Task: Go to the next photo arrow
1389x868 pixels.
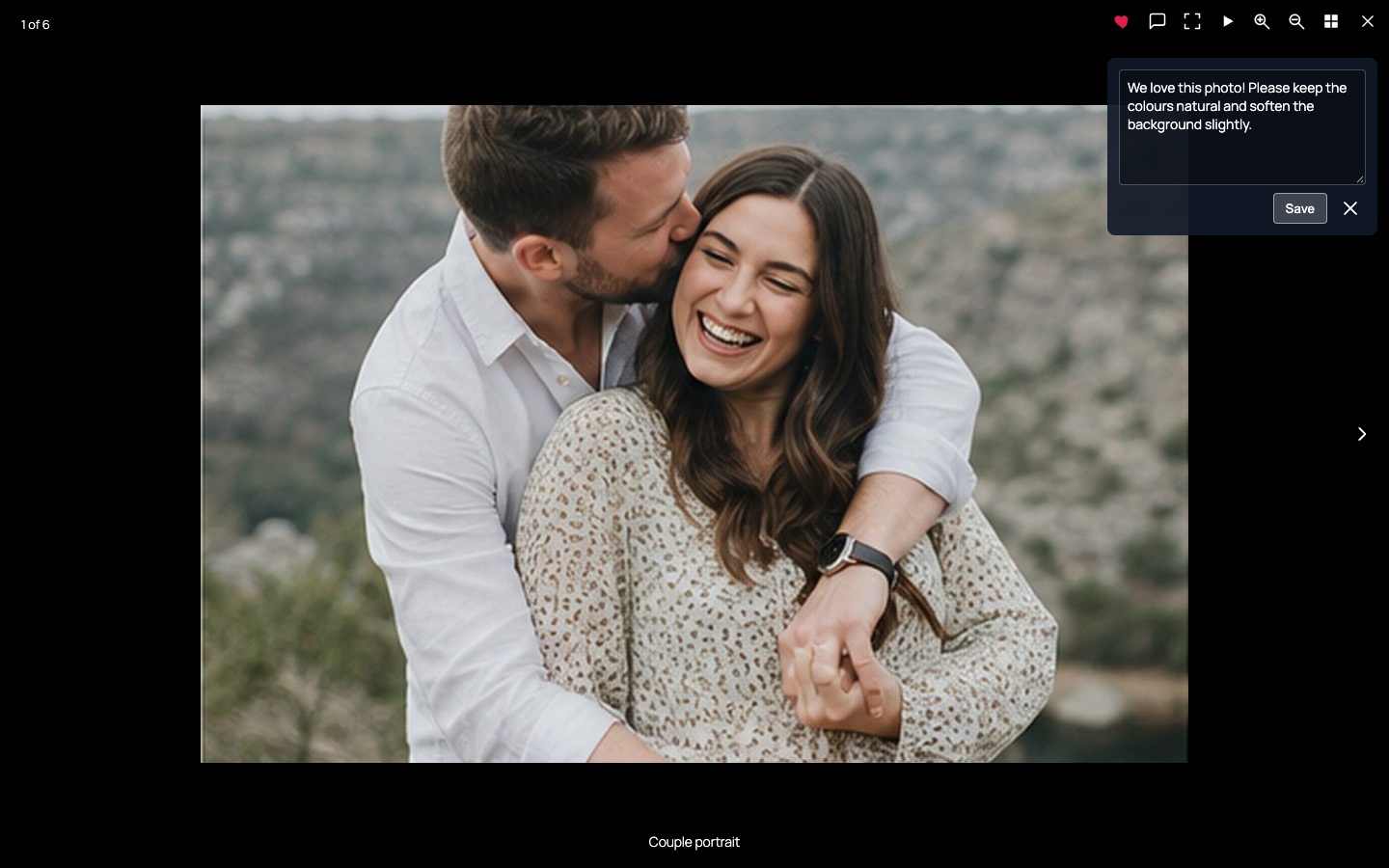Action: click(x=1362, y=434)
